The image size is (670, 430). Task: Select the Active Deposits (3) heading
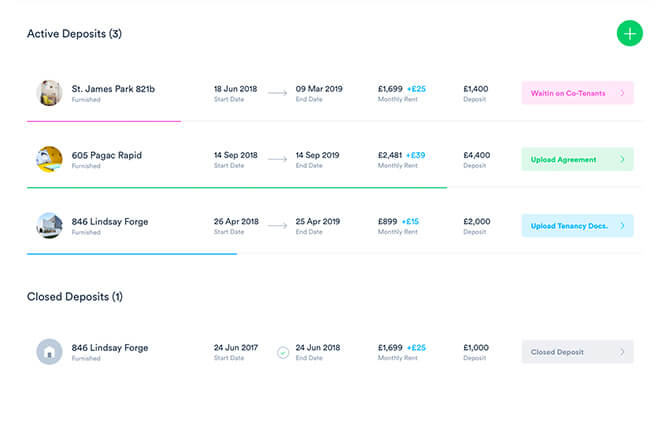coord(74,34)
